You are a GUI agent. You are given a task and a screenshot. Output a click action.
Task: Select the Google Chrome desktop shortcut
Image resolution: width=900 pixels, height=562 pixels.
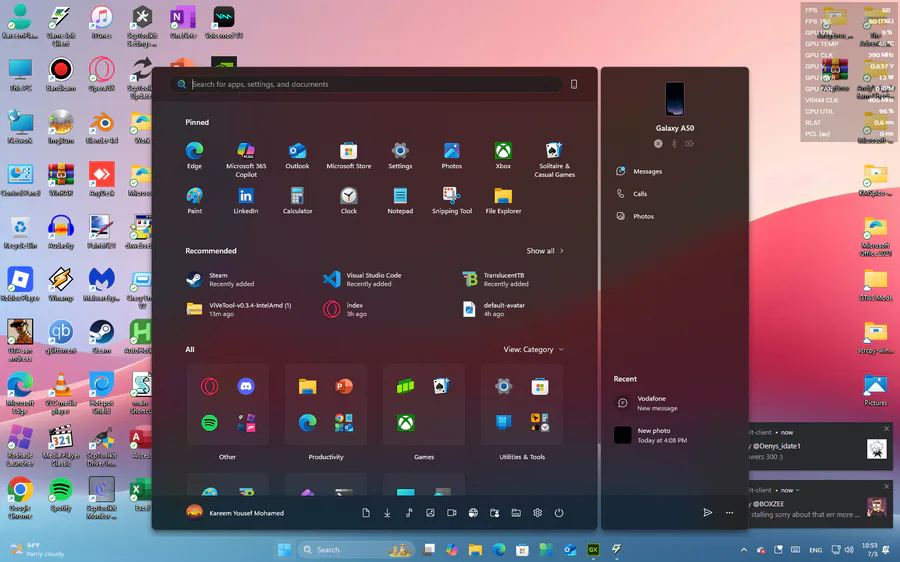[x=20, y=498]
